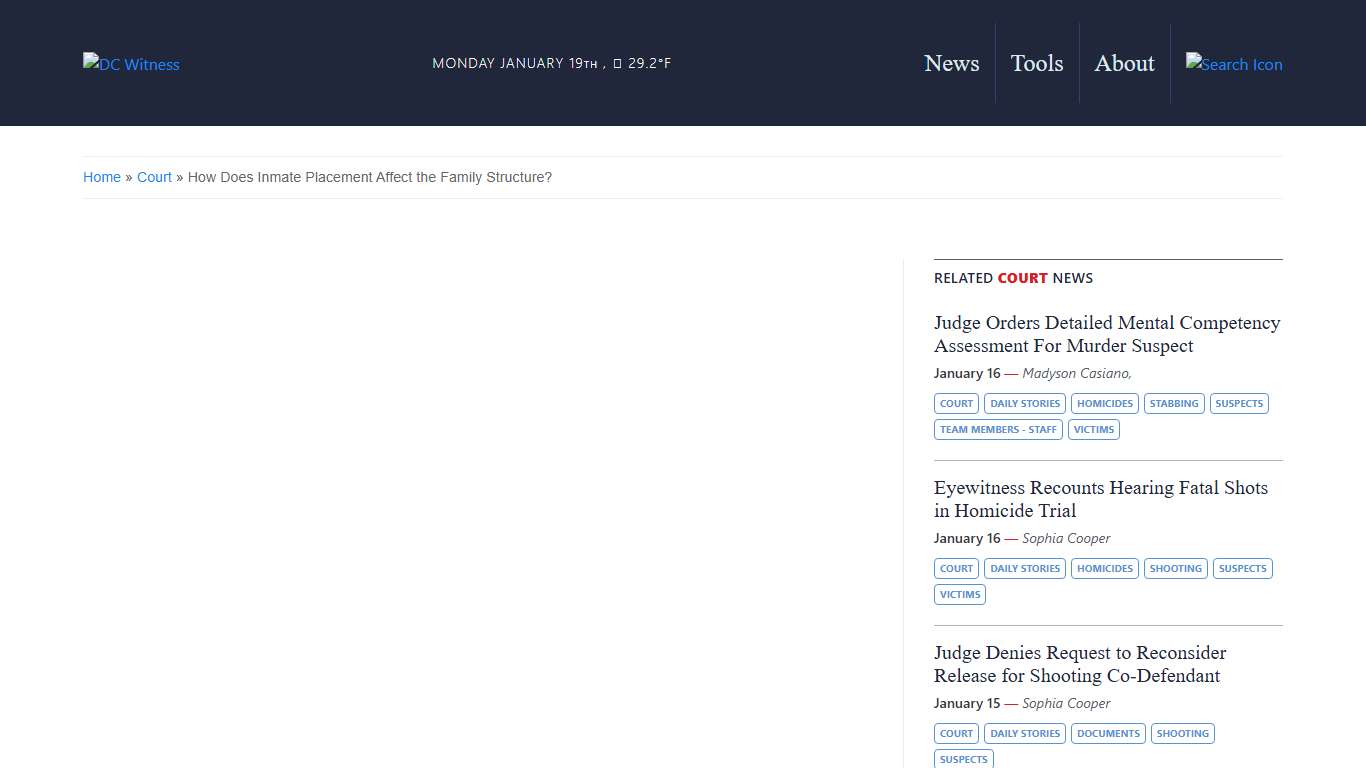Click the Stabbing tag
This screenshot has height=768, width=1366.
[1174, 404]
